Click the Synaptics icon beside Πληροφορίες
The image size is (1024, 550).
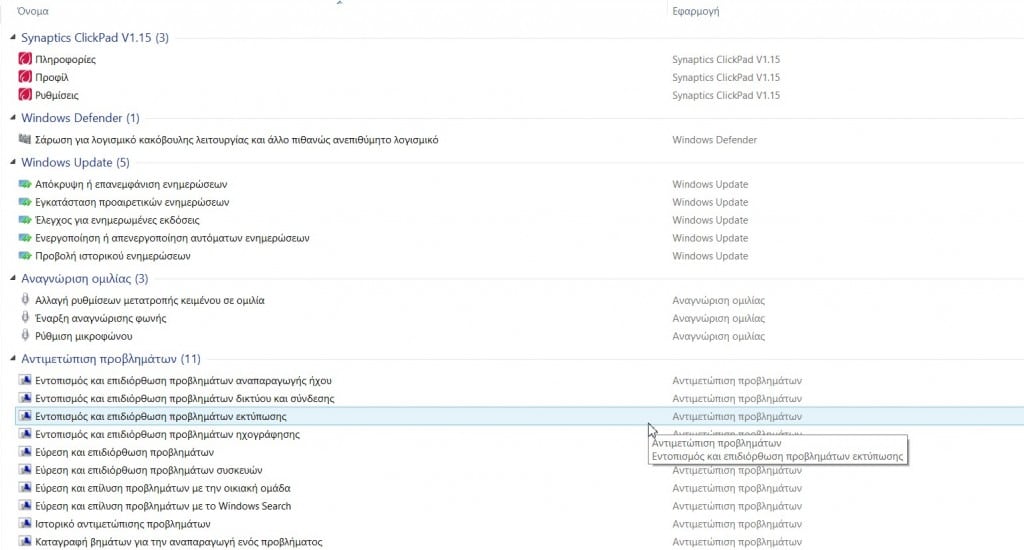coord(25,59)
